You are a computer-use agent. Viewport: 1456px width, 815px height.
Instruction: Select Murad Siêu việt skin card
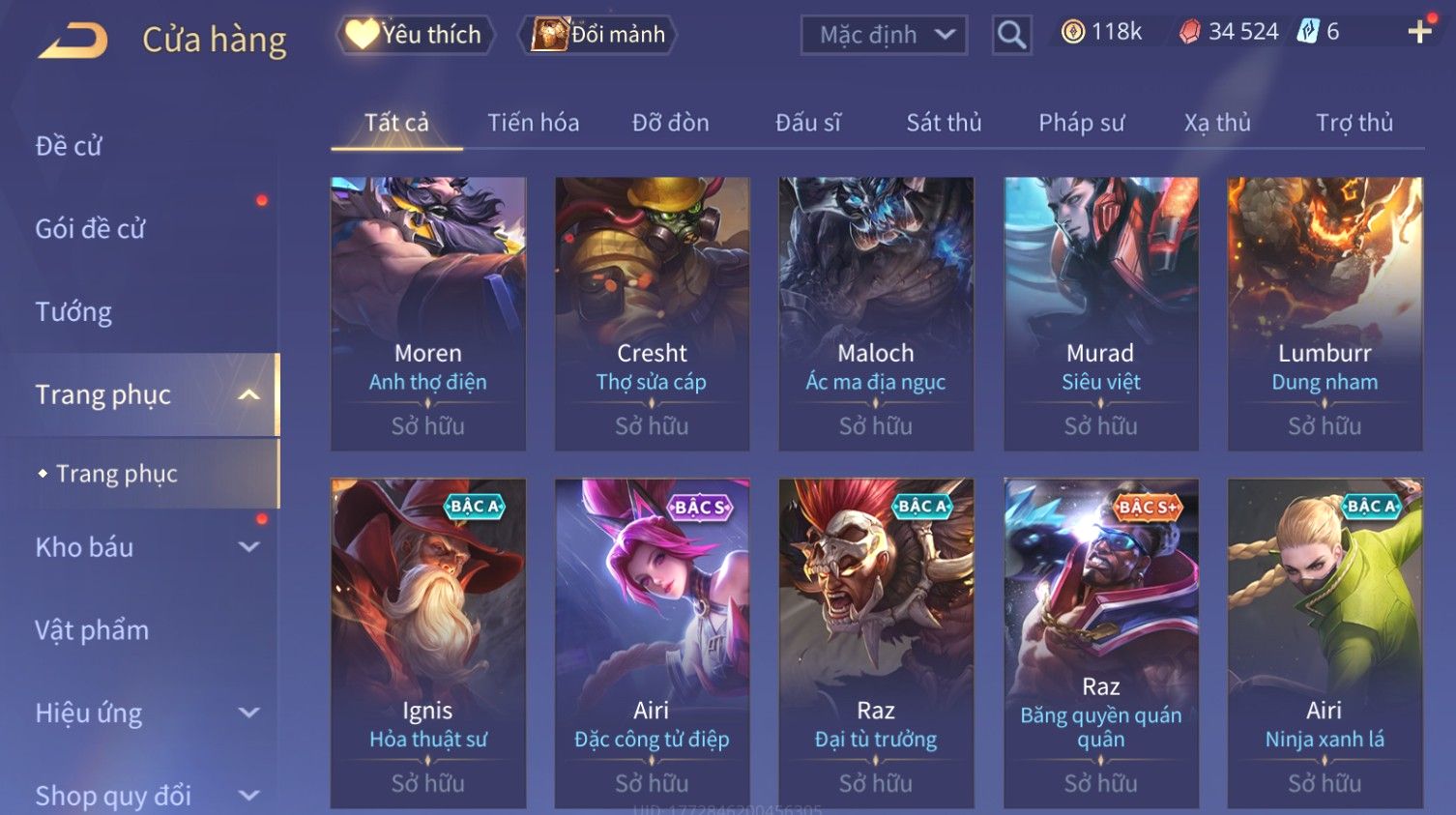(1101, 313)
